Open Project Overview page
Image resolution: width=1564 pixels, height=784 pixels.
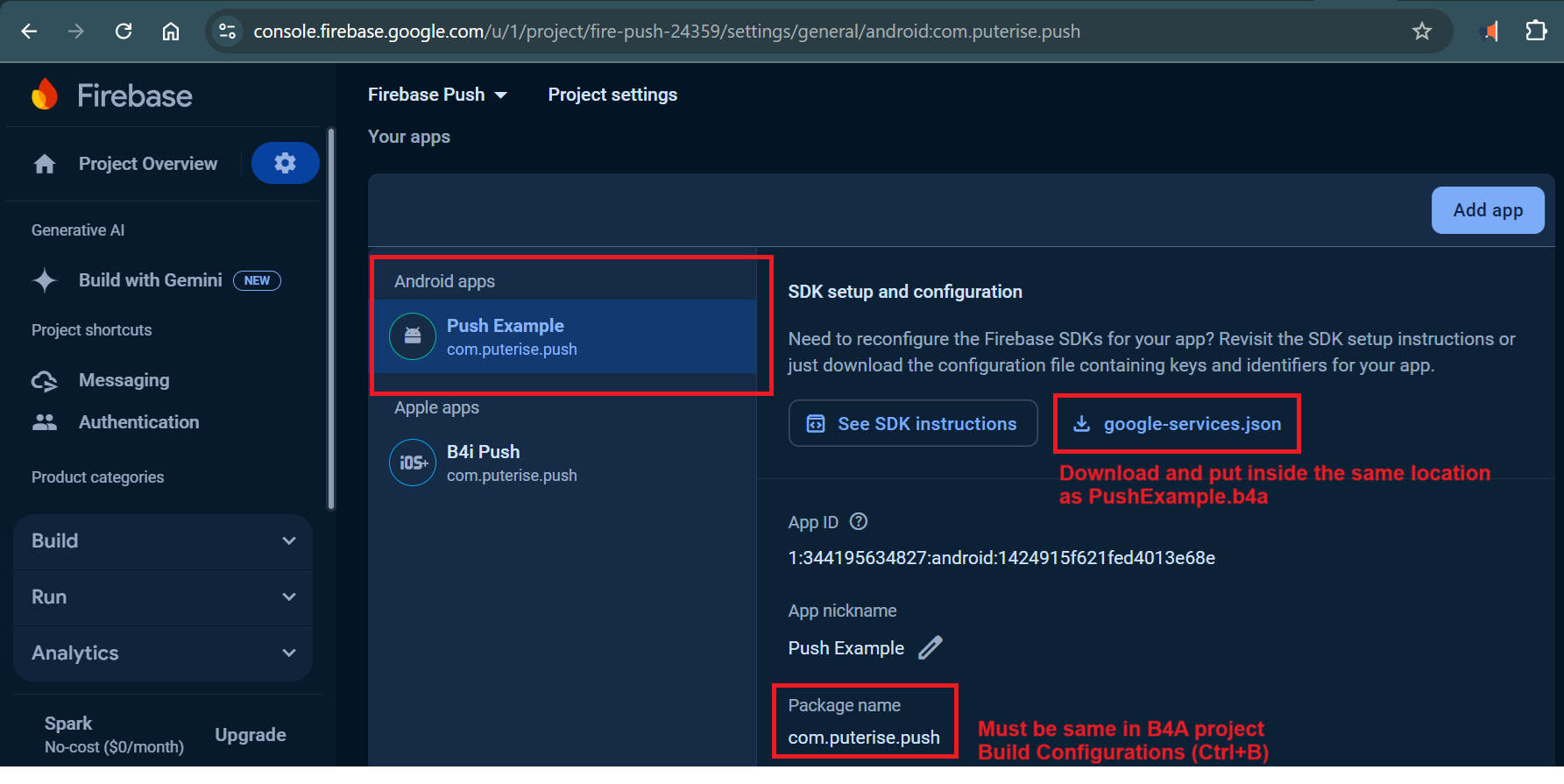coord(148,164)
